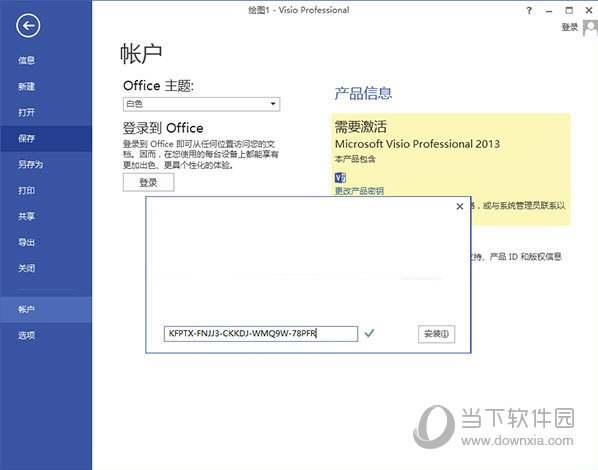This screenshot has height=470, width=598.
Task: Choose 打开 from the backstage menu
Action: click(26, 112)
